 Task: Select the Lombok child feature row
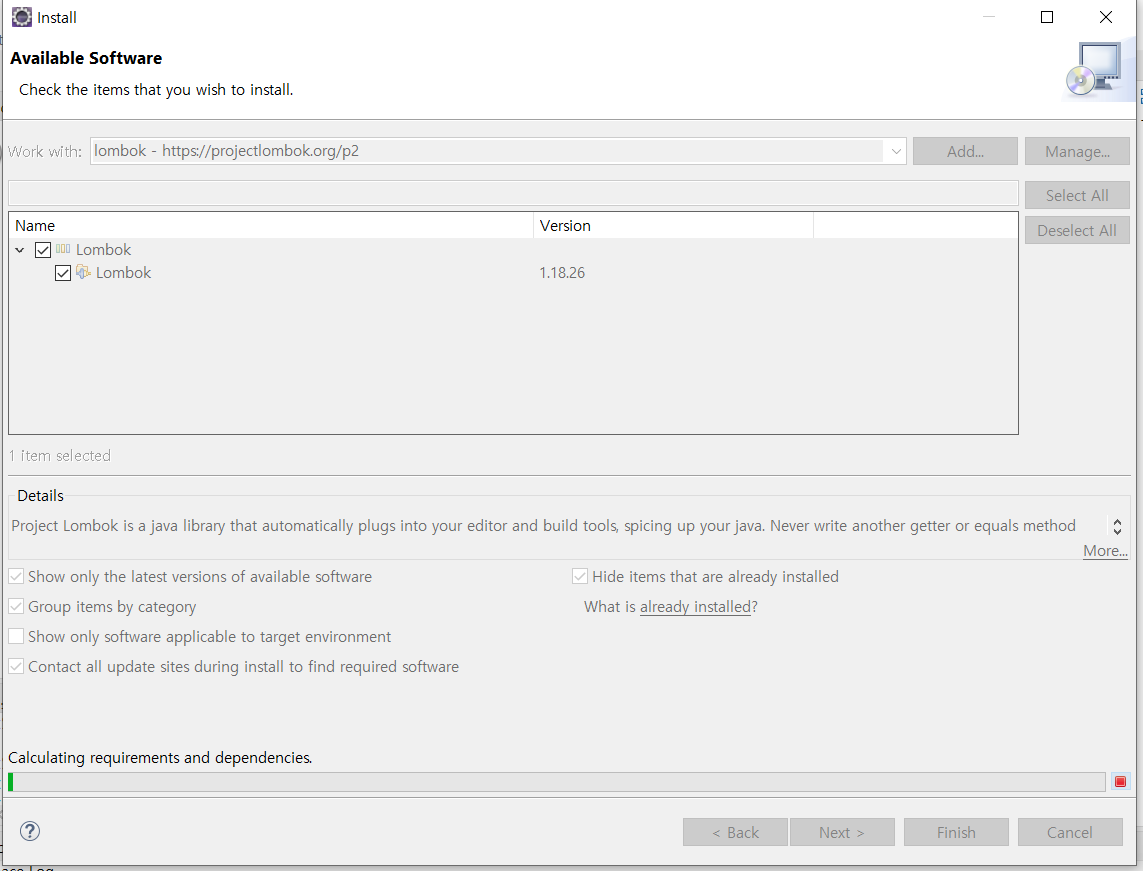point(513,273)
